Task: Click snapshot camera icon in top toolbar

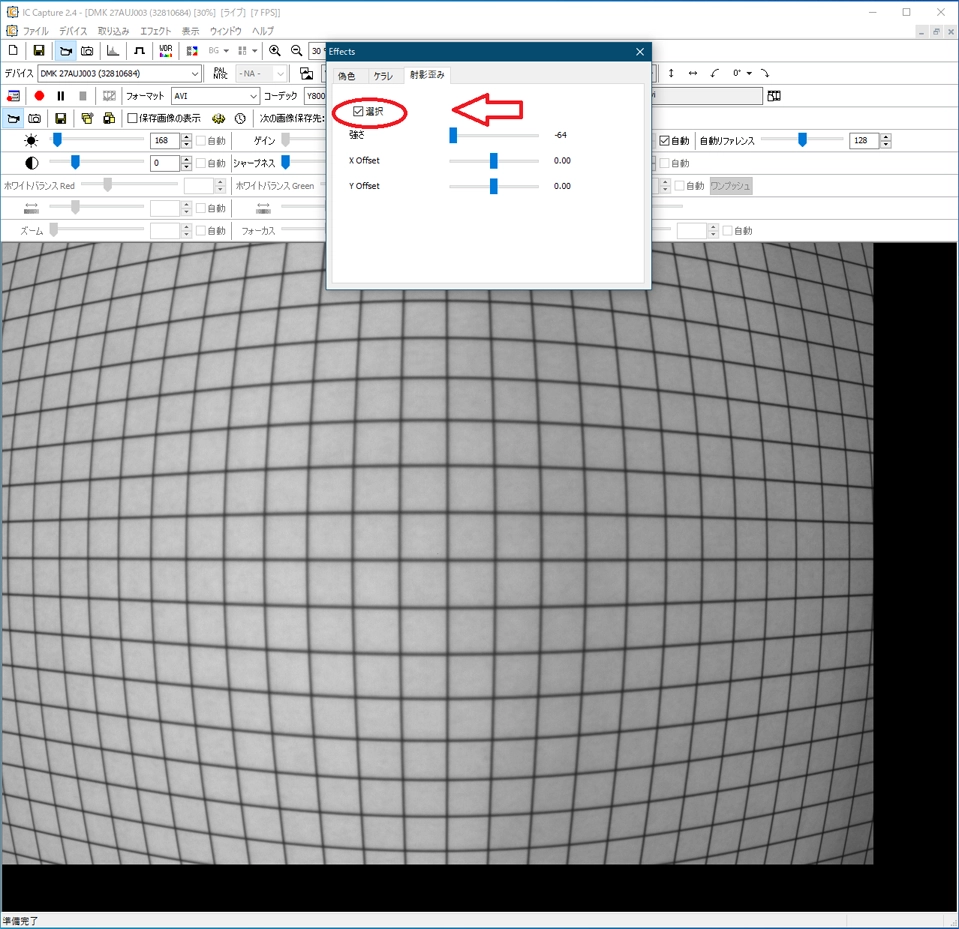Action: click(87, 51)
